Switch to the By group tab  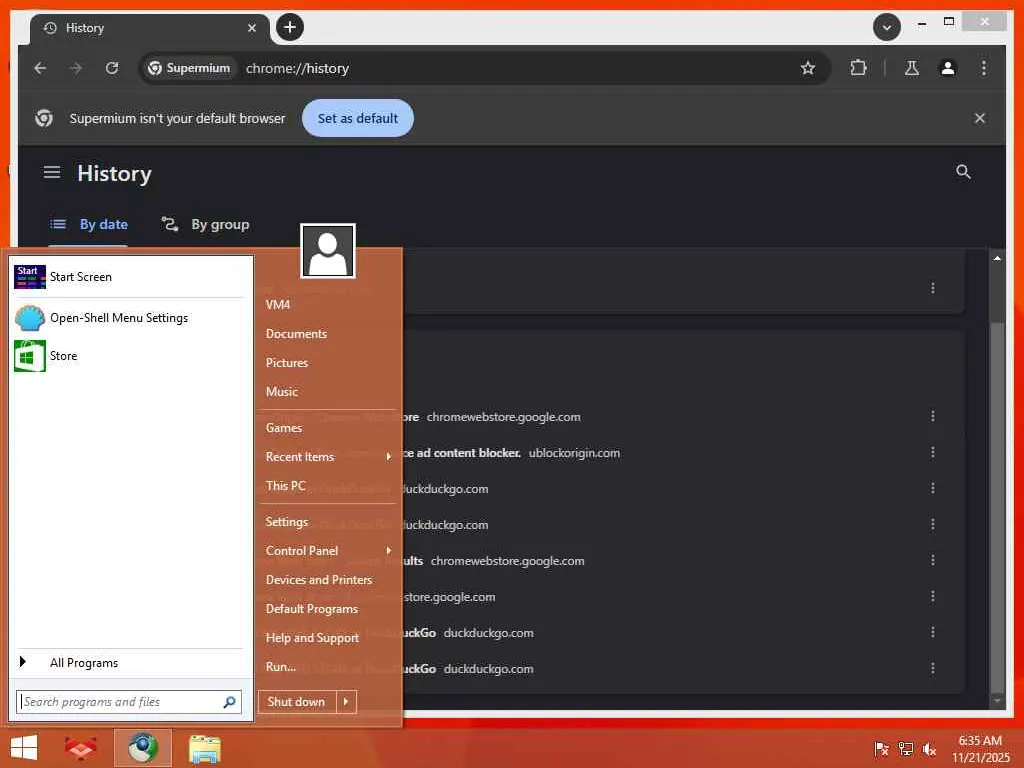tap(205, 225)
